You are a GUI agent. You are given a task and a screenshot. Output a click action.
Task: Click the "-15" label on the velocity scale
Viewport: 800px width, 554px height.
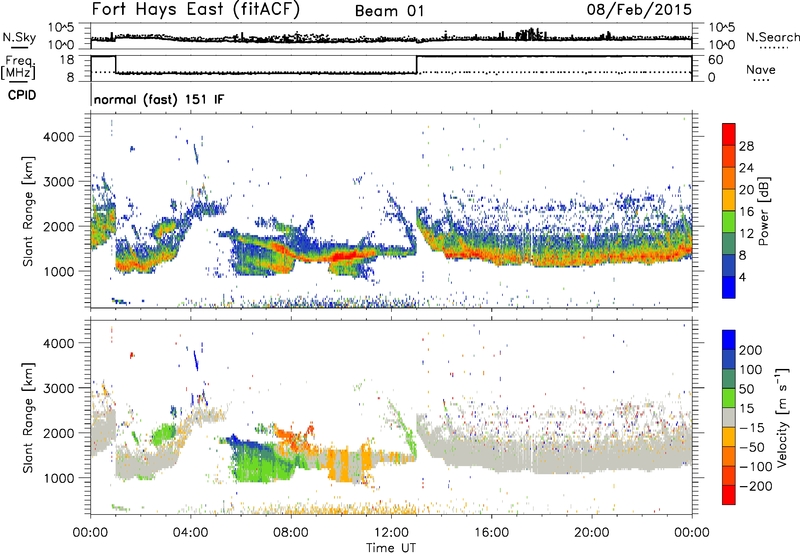(x=751, y=428)
